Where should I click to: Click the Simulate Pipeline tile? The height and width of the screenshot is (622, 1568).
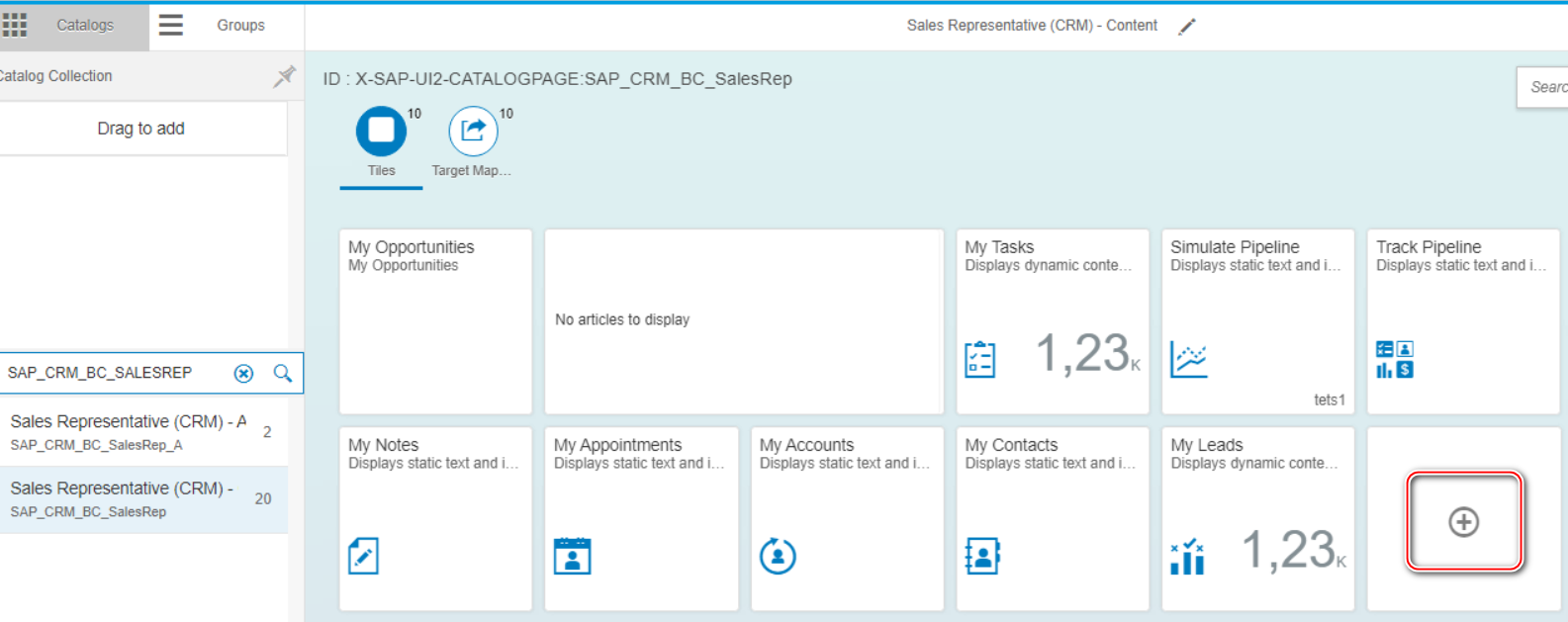tap(1257, 321)
